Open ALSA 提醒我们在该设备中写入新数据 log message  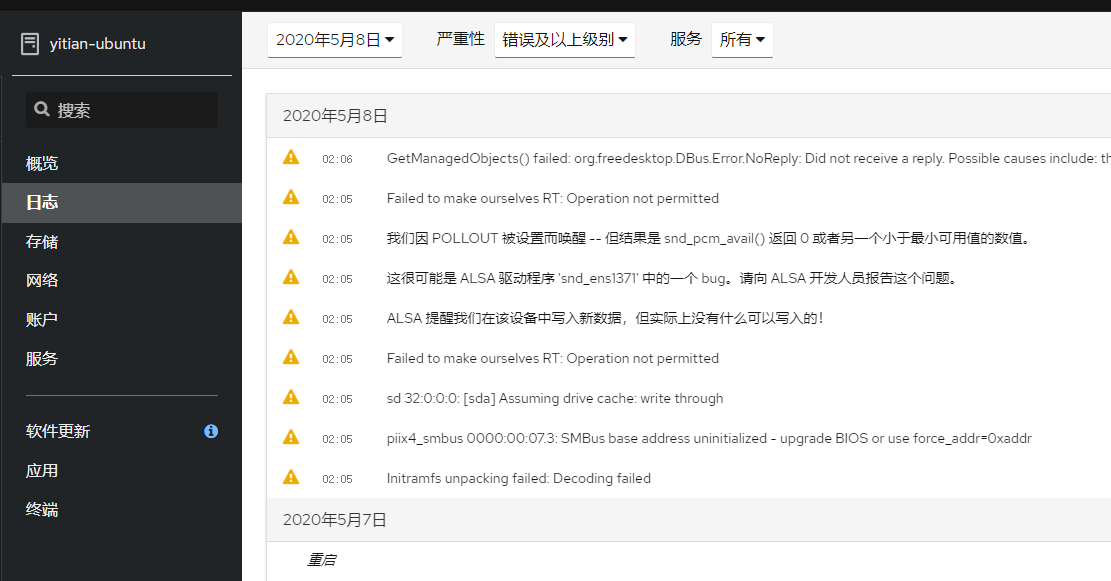(x=605, y=318)
